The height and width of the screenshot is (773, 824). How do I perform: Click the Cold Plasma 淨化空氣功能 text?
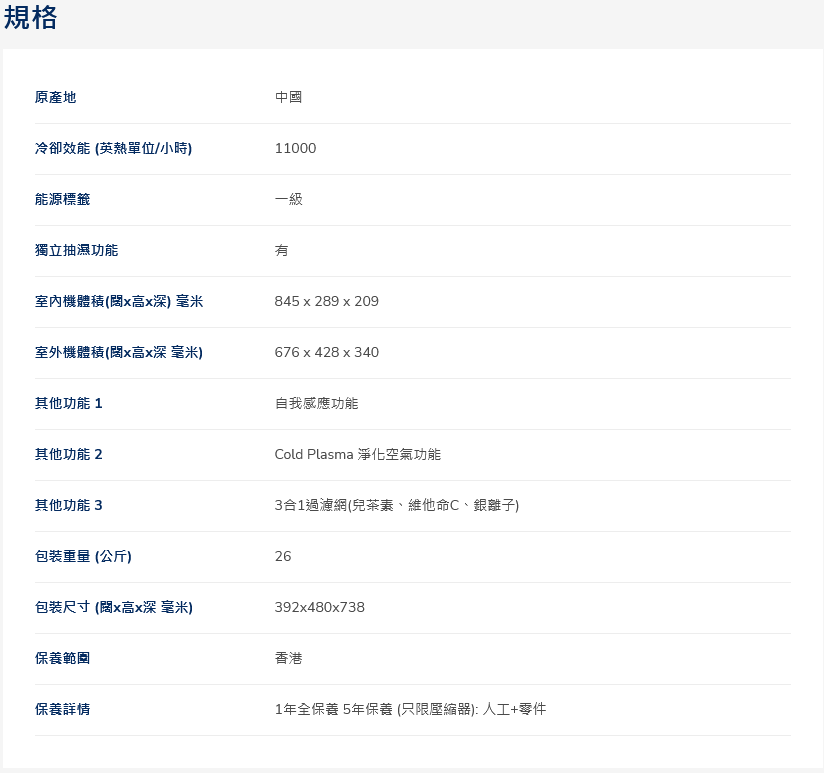coord(357,454)
